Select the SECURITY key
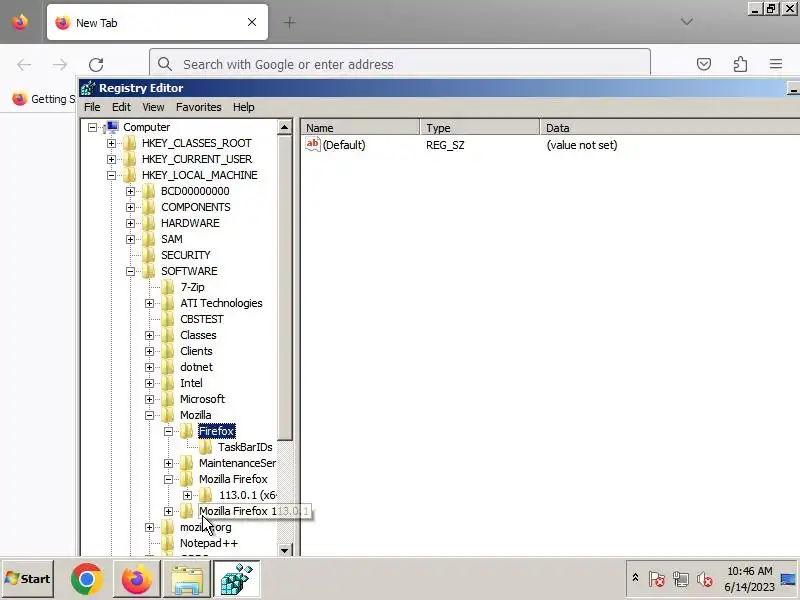Image resolution: width=800 pixels, height=600 pixels. tap(186, 255)
